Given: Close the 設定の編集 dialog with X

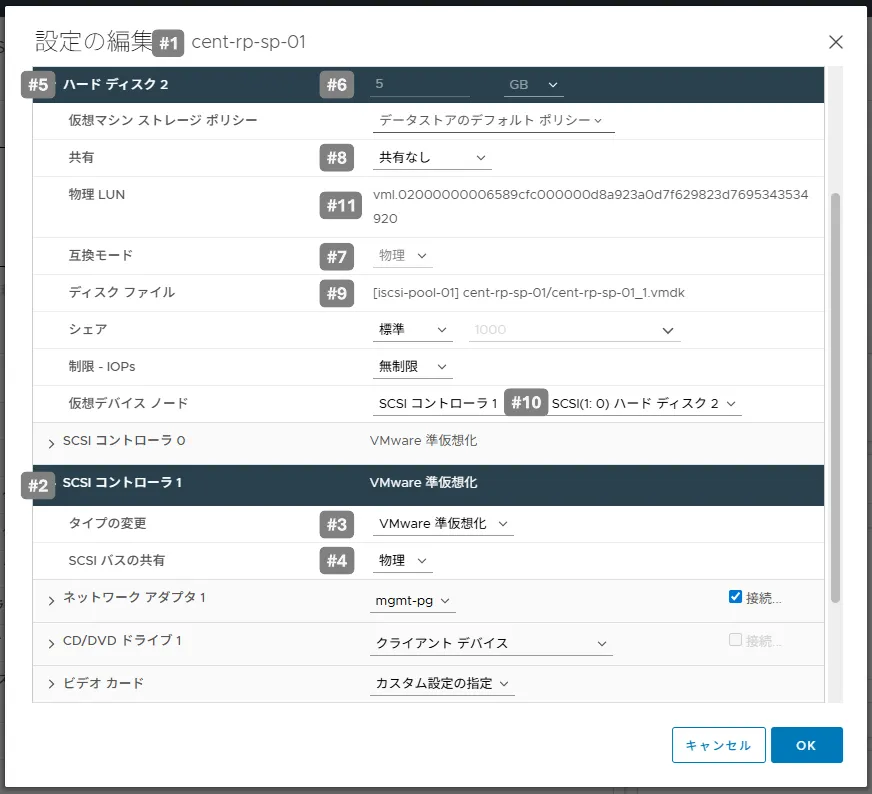Looking at the screenshot, I should pos(836,42).
